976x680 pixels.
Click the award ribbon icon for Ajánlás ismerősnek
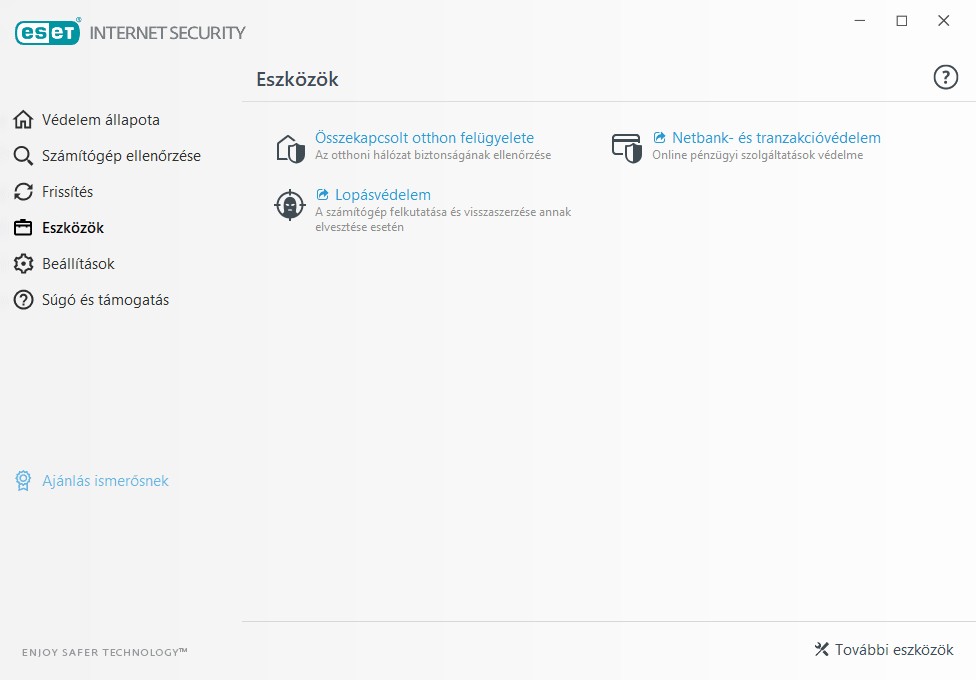pos(23,481)
